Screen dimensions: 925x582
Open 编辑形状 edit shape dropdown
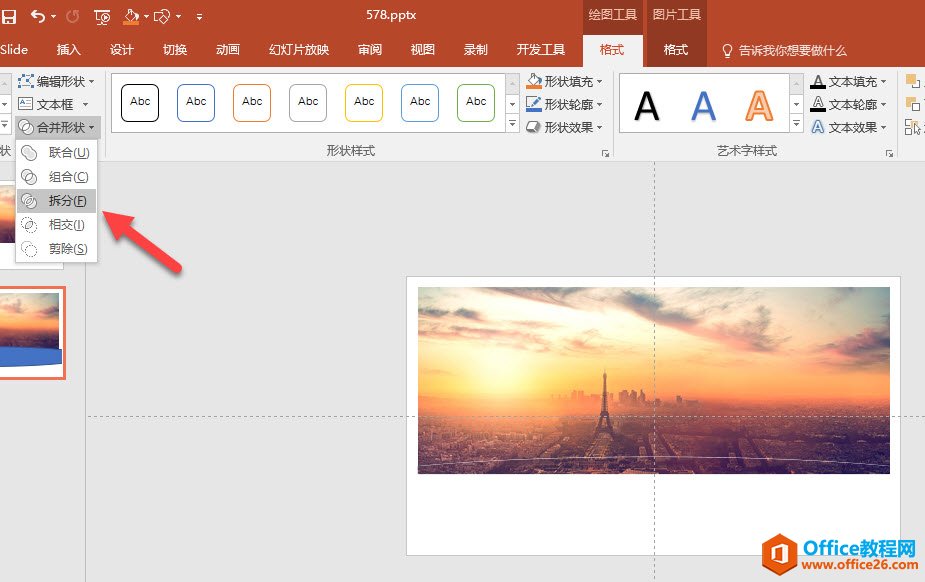pyautogui.click(x=58, y=81)
